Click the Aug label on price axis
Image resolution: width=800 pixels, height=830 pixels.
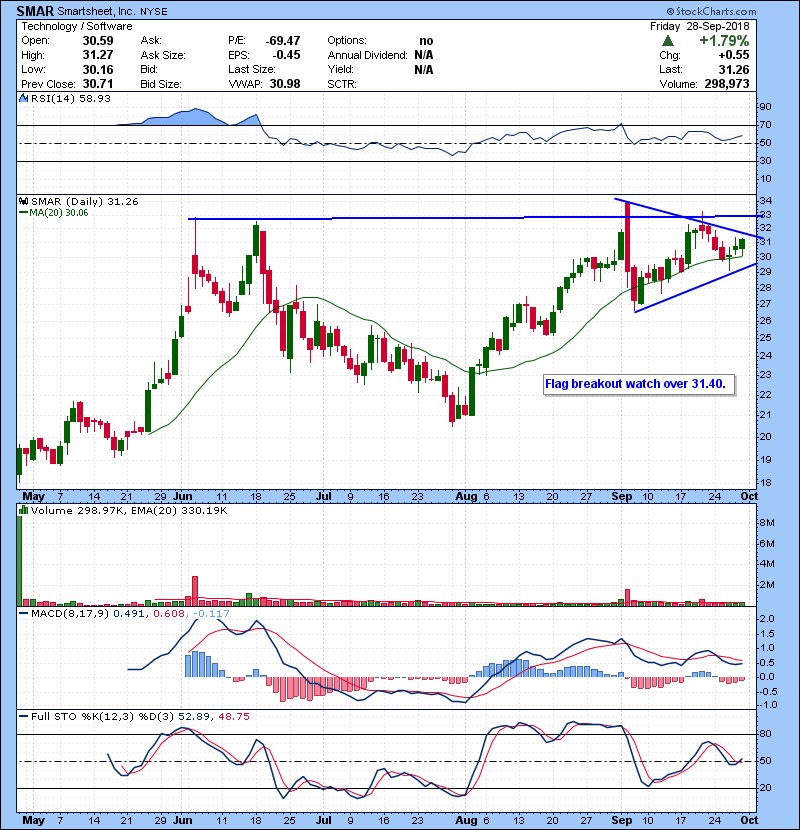coord(466,497)
